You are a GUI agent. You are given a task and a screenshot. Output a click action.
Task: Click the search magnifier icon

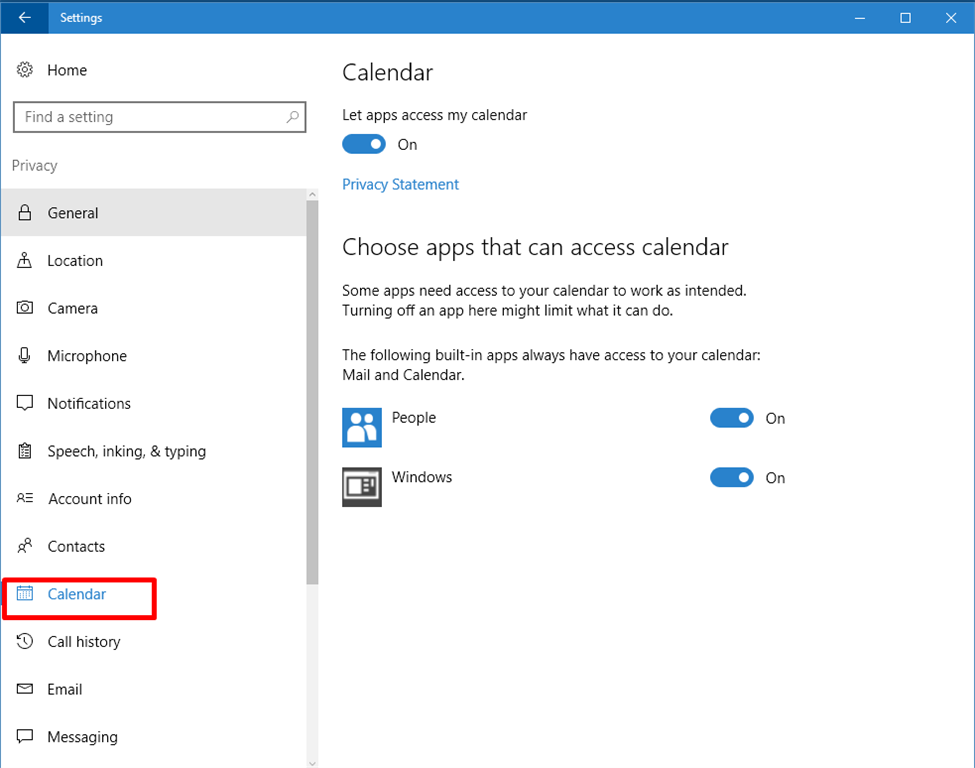click(292, 117)
